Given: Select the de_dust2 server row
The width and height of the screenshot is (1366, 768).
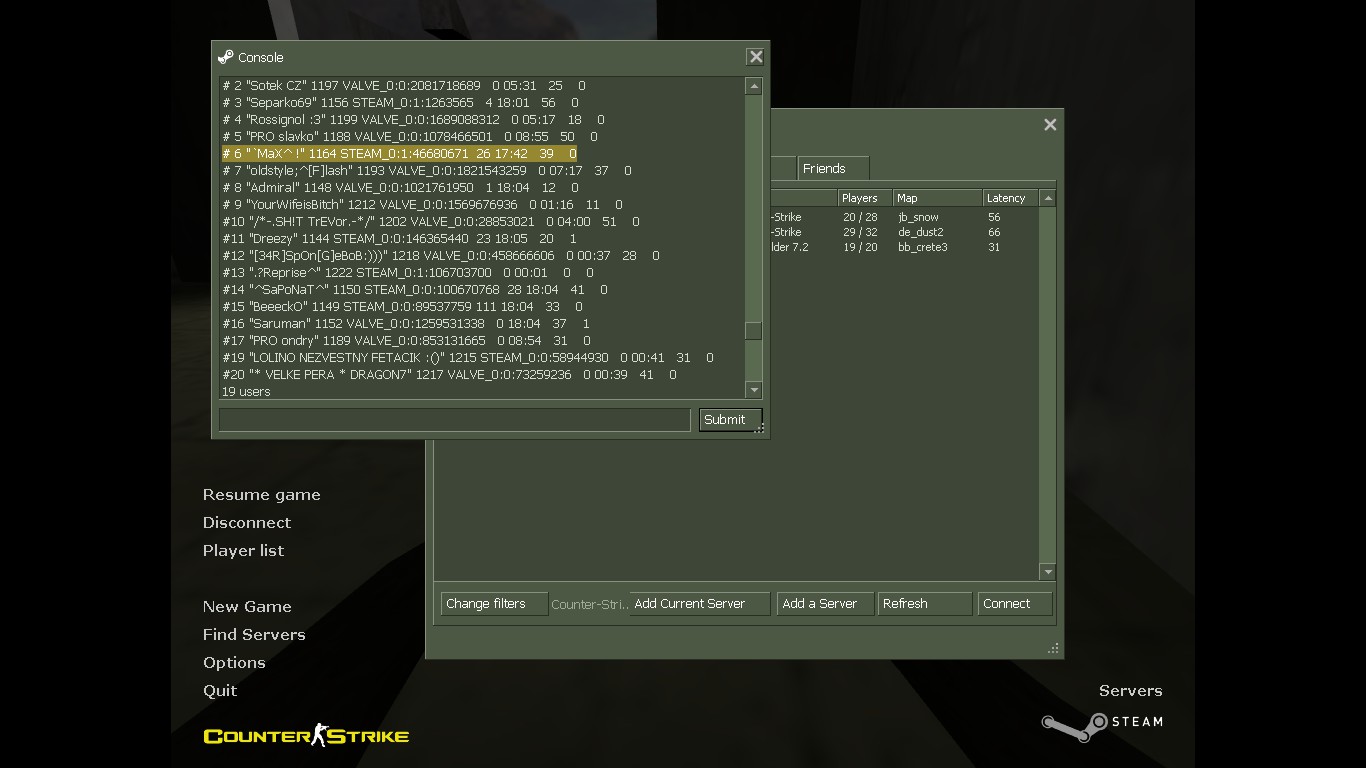Looking at the screenshot, I should [x=904, y=232].
